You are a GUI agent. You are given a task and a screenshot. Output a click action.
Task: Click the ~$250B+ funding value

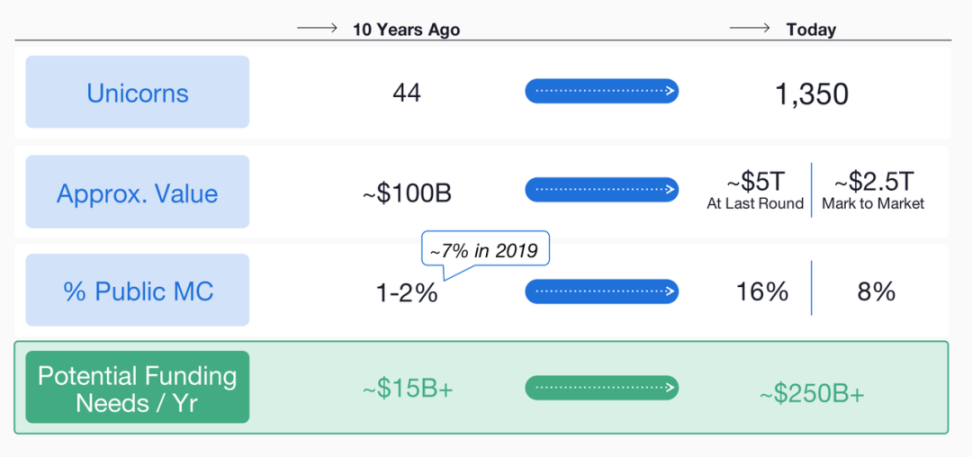(x=811, y=394)
